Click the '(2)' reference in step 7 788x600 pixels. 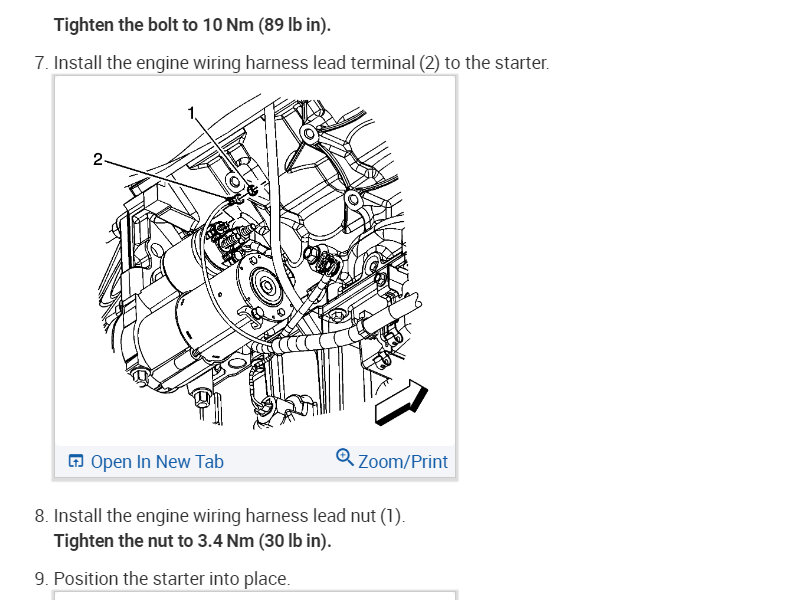tap(429, 63)
